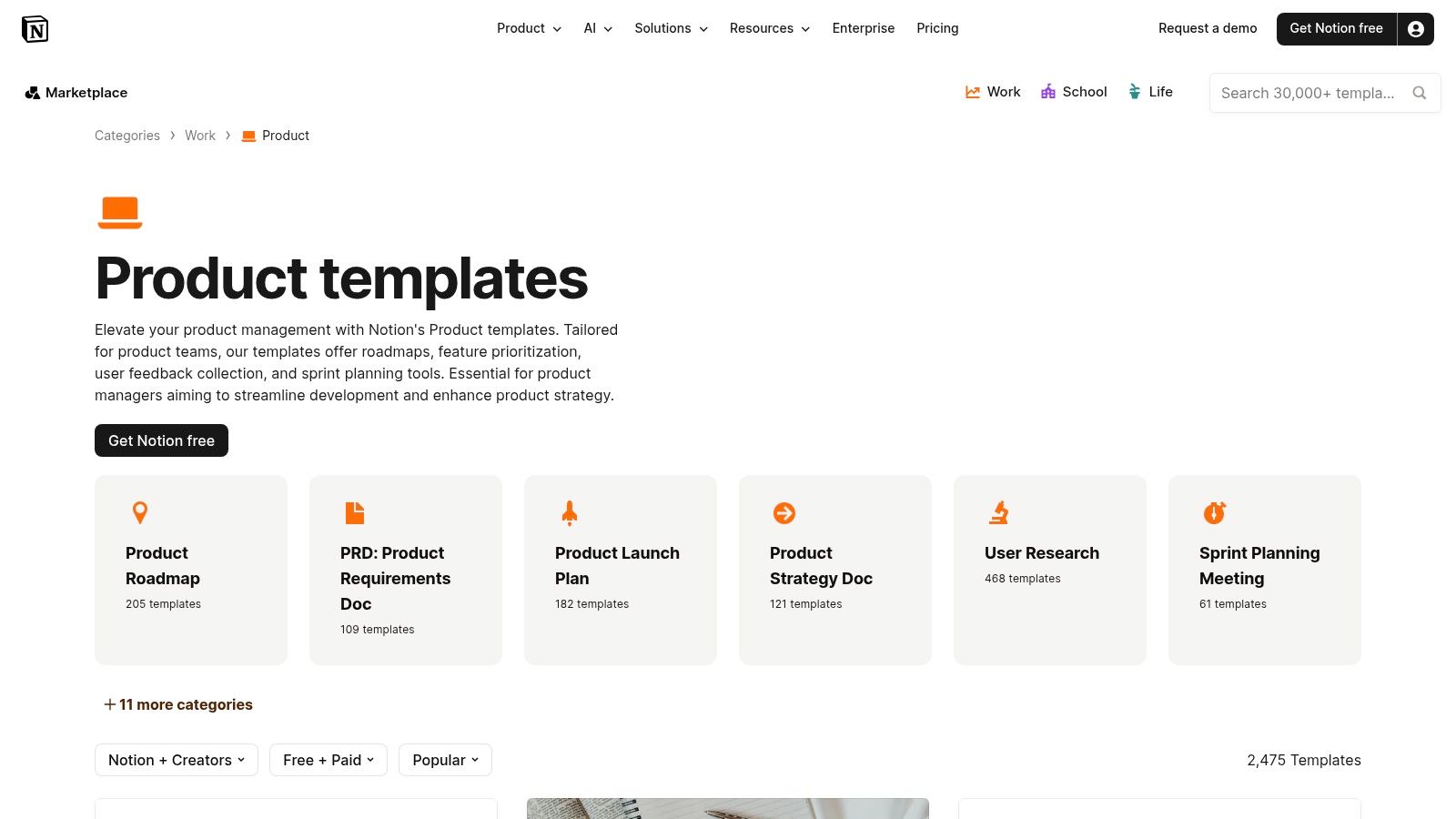Open the user account icon
Screen dimensions: 1456x819
(1416, 29)
